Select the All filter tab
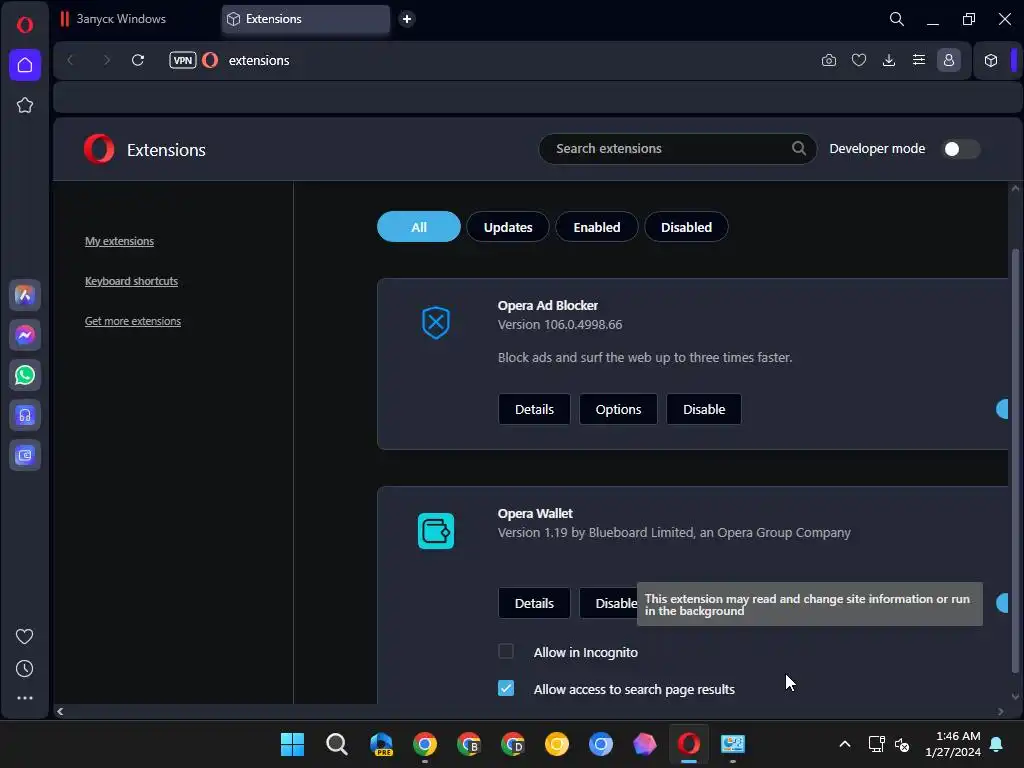This screenshot has height=768, width=1024. [x=419, y=227]
